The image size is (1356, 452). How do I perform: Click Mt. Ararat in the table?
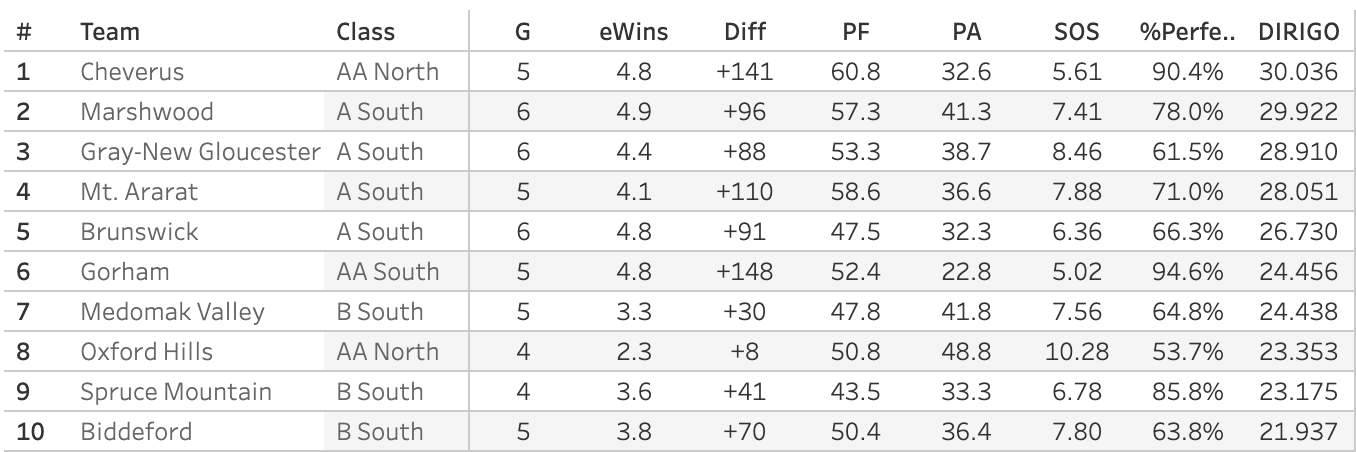(139, 192)
